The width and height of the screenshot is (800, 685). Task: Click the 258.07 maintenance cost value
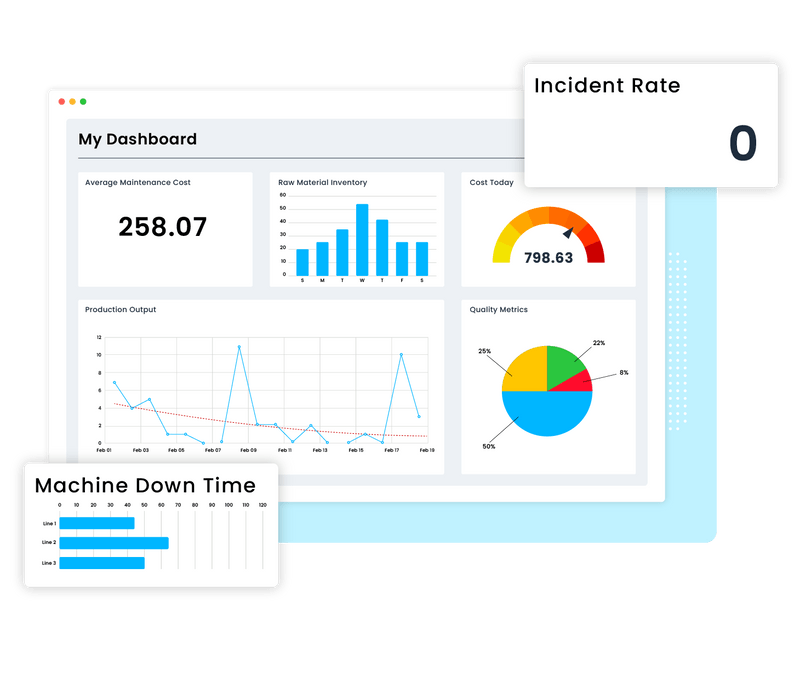pyautogui.click(x=165, y=226)
